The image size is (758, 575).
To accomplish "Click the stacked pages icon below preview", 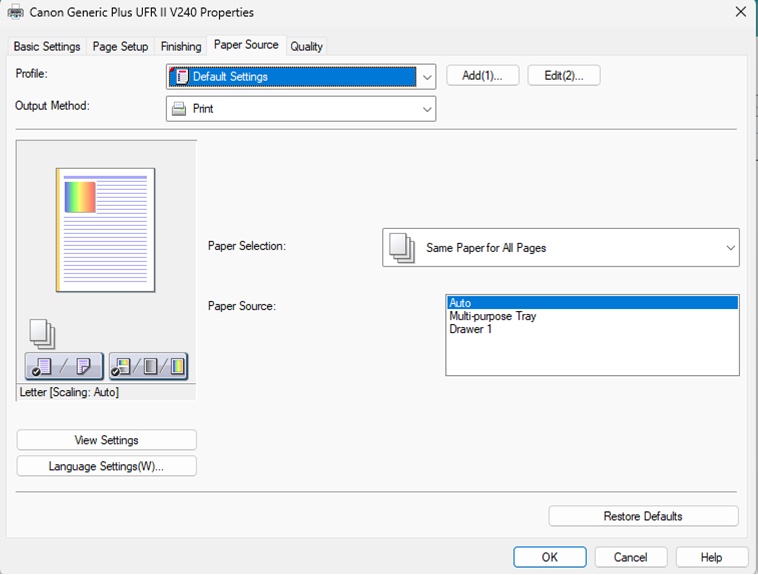I will coord(43,334).
